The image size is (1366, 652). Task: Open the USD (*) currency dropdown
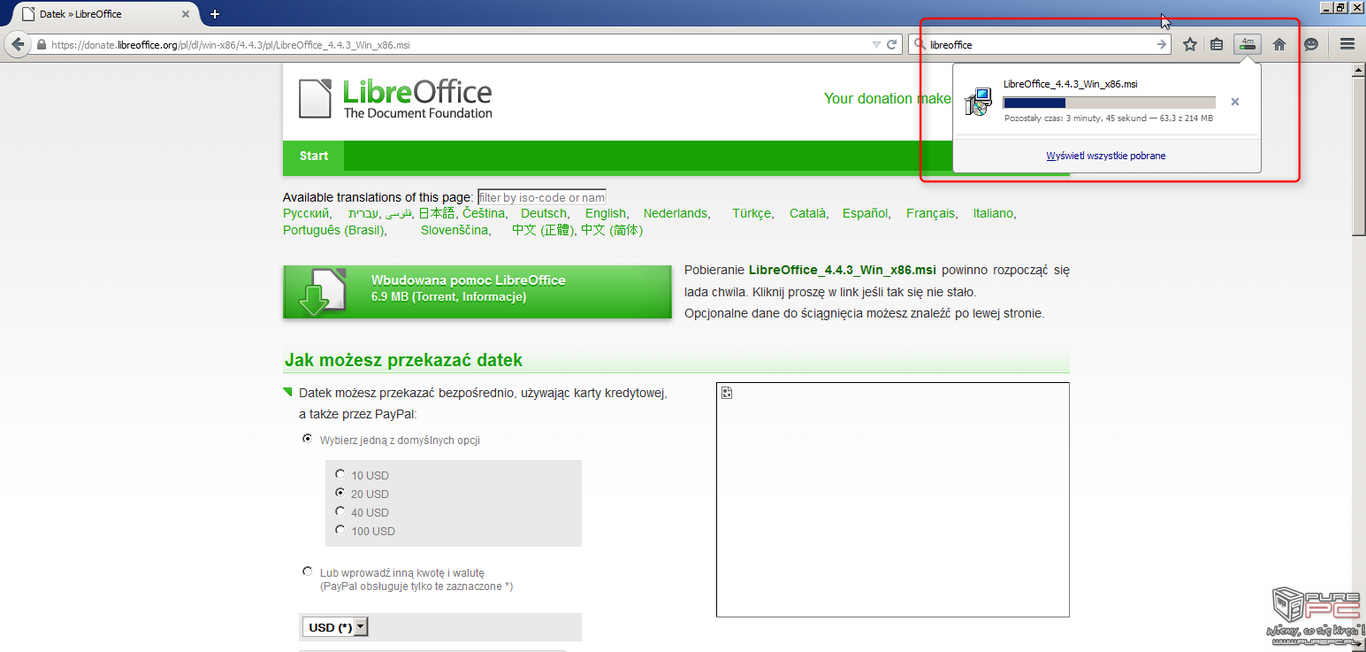click(335, 627)
